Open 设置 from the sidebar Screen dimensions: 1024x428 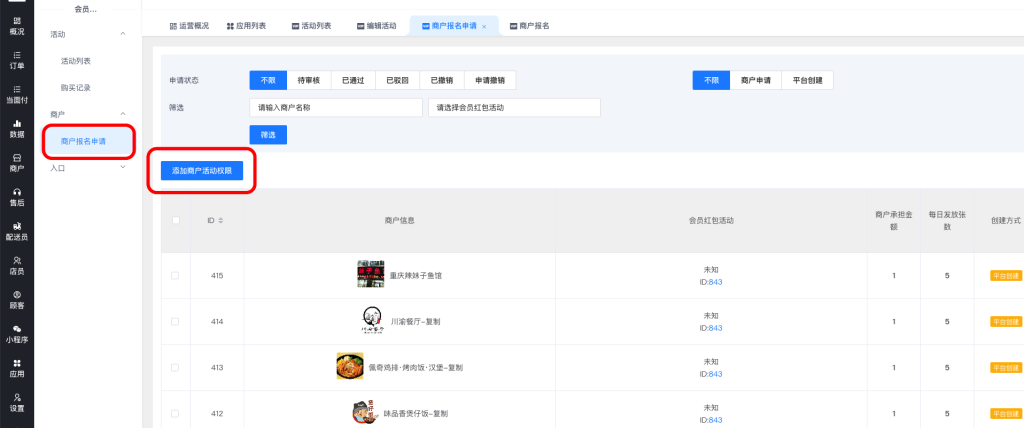pos(17,402)
